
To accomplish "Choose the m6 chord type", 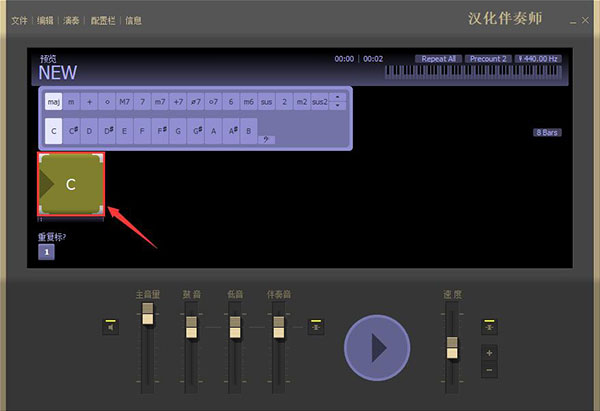I will point(249,102).
